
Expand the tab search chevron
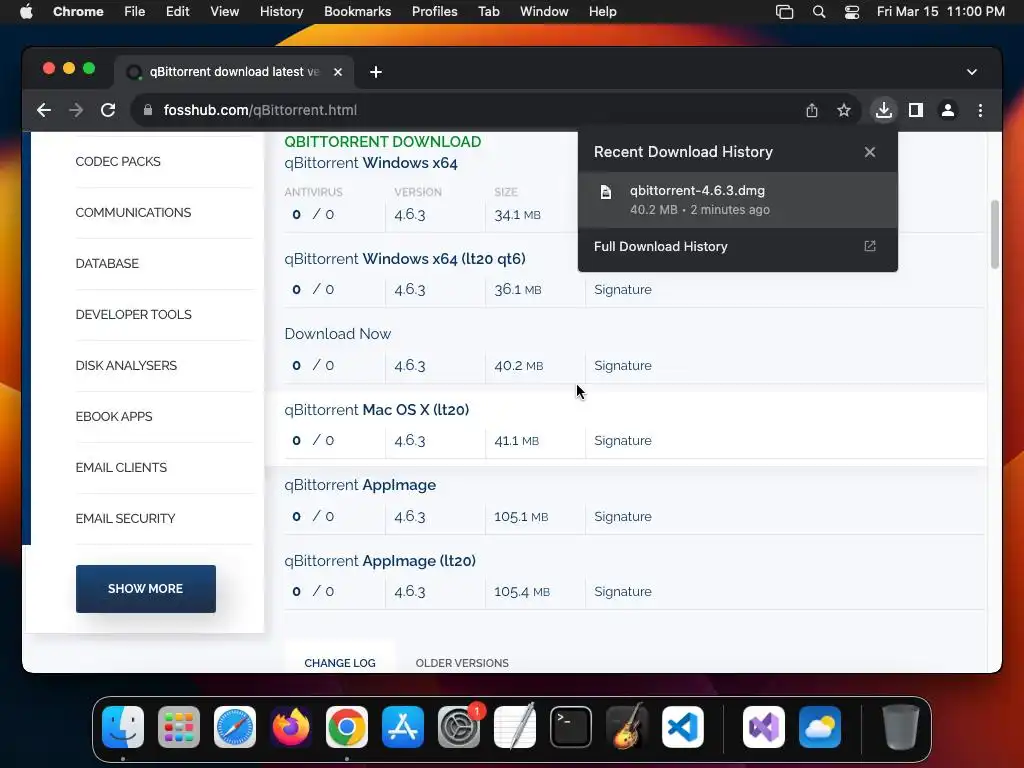click(972, 72)
